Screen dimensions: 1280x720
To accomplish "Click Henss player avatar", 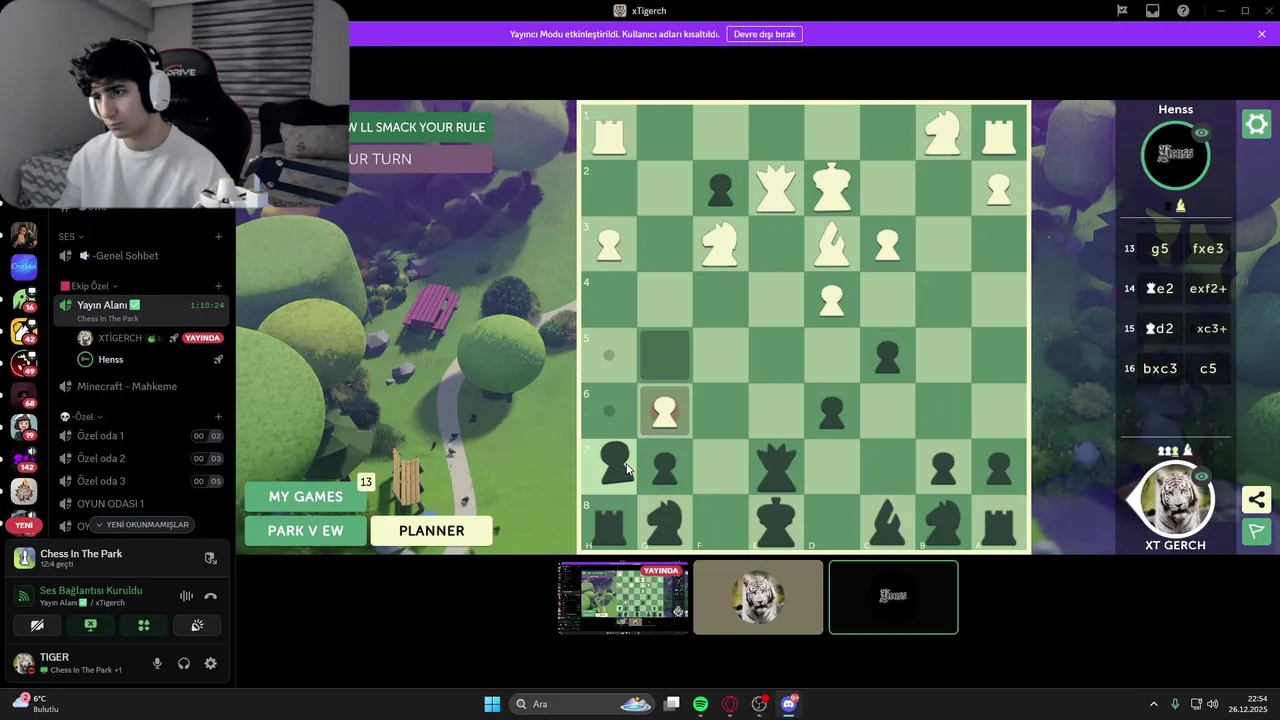I will pos(1175,155).
